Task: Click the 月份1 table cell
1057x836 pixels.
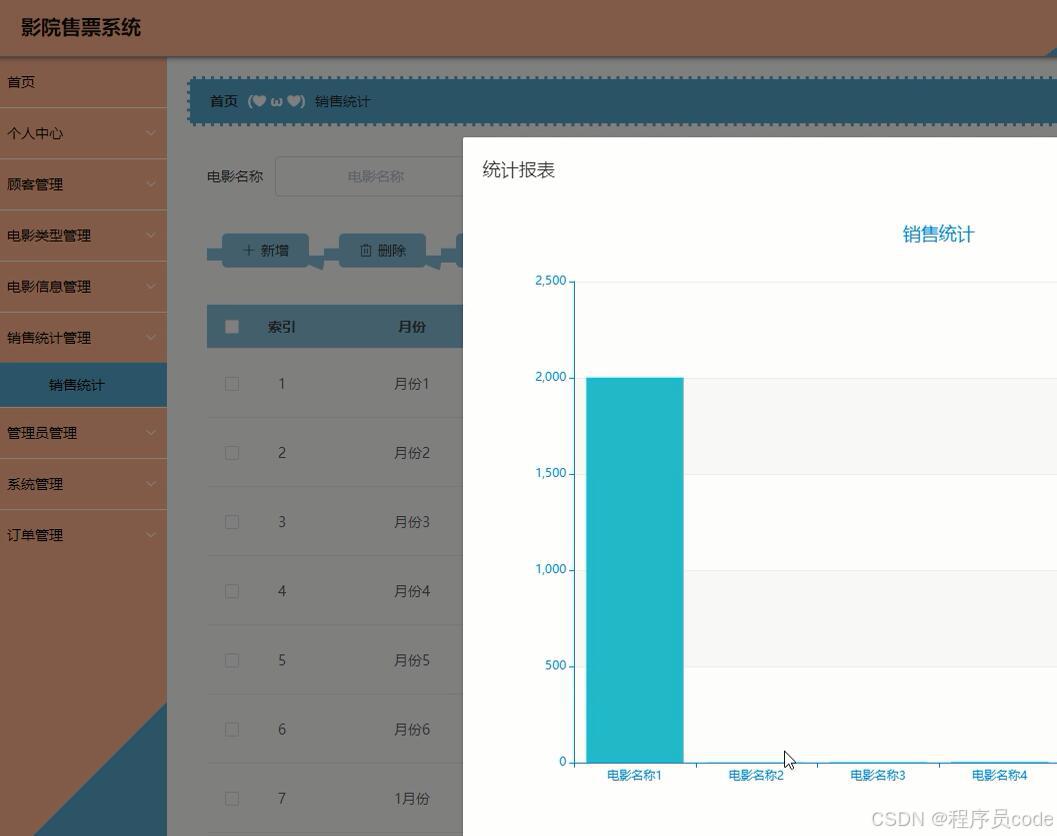Action: point(411,384)
